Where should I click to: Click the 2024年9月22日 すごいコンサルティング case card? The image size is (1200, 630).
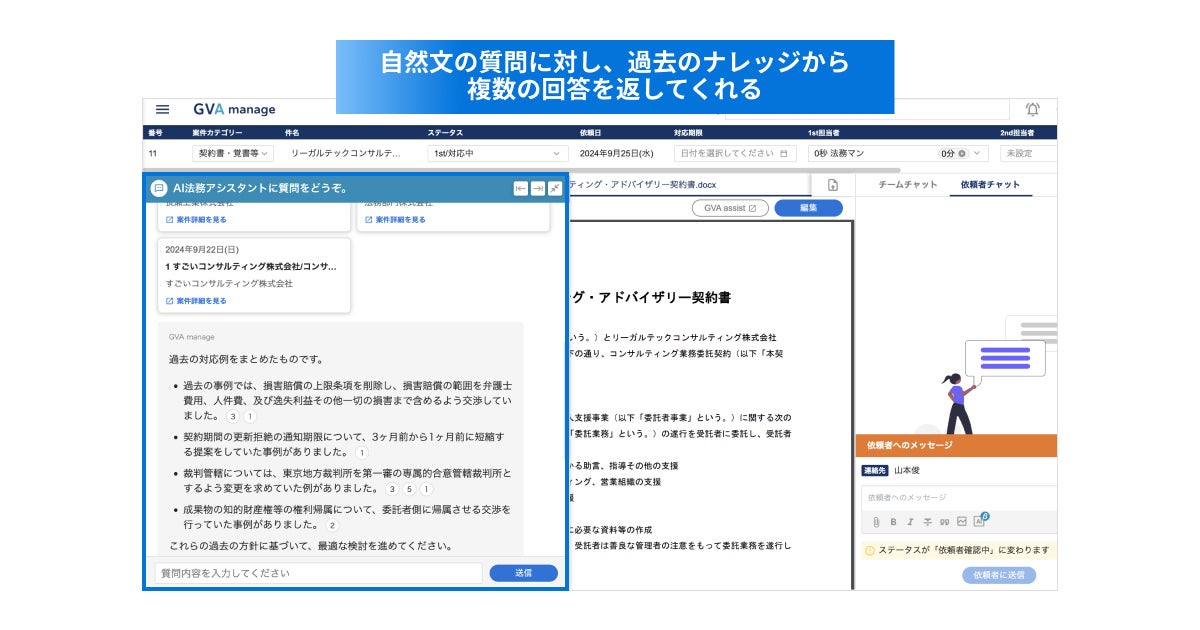click(x=254, y=275)
